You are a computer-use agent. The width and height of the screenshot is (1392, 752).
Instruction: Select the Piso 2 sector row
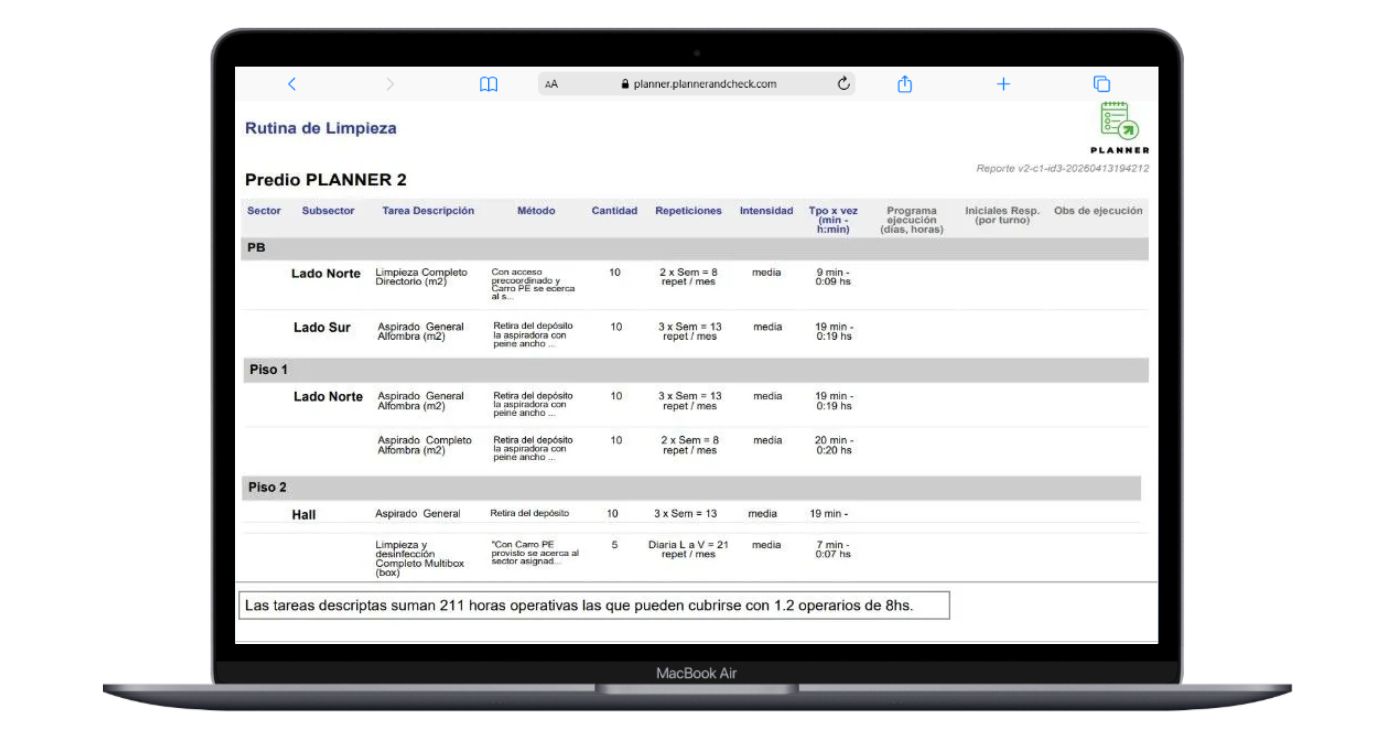pos(692,488)
